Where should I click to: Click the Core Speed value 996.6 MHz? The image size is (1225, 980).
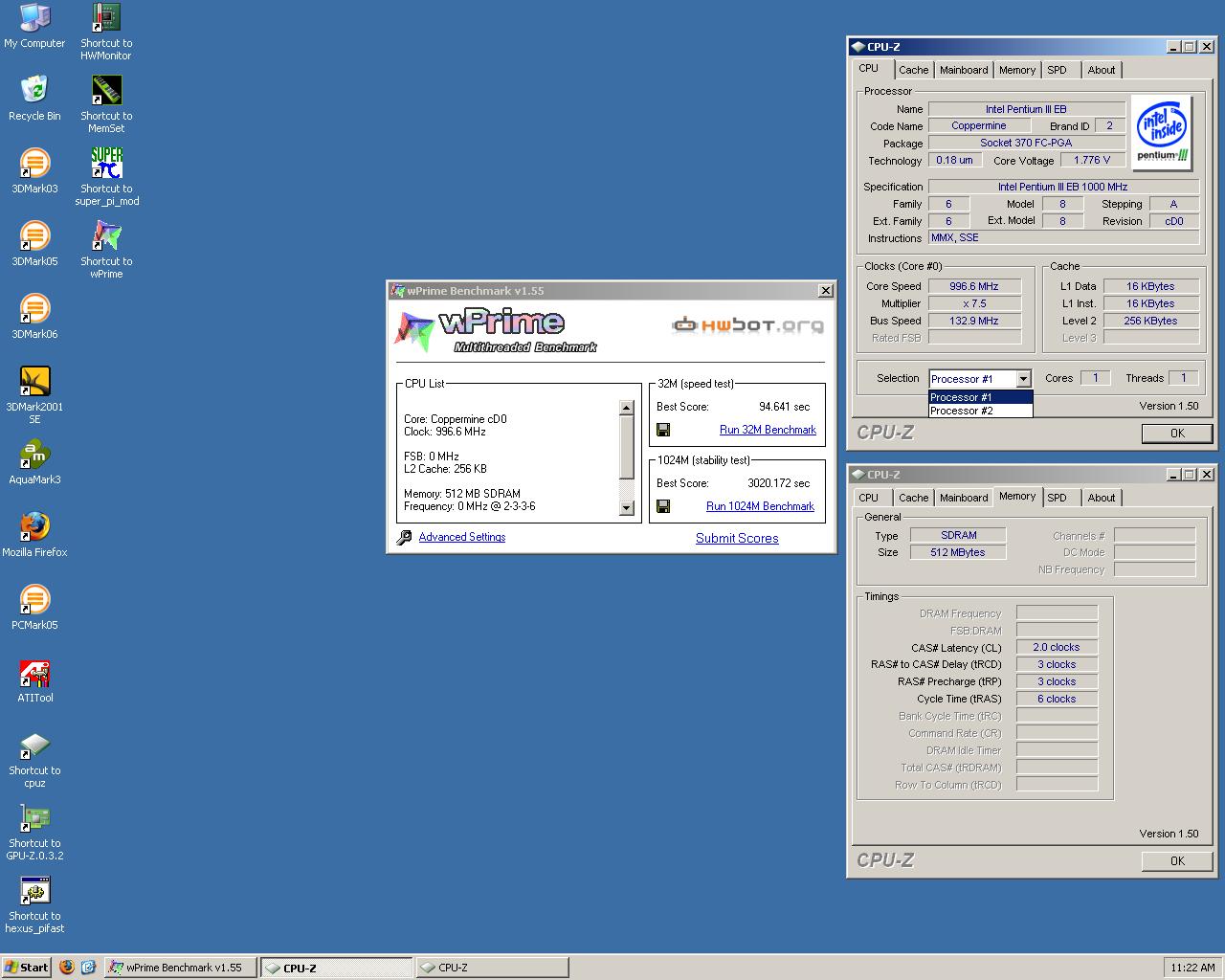(974, 286)
